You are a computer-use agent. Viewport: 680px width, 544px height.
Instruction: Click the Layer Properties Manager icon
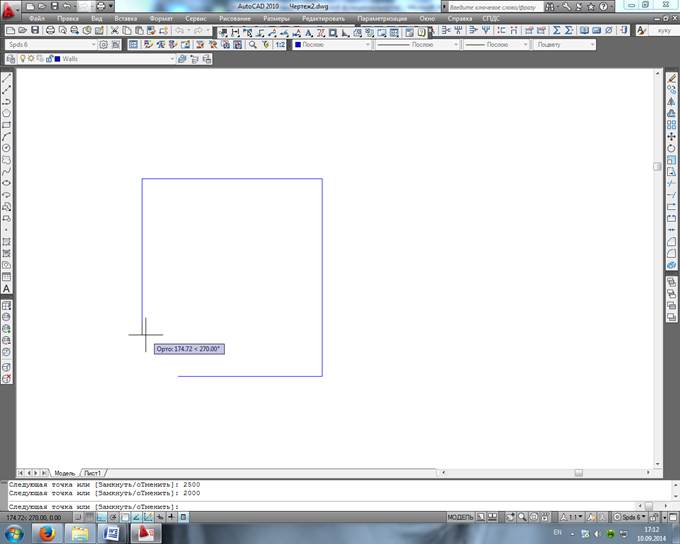(x=11, y=59)
